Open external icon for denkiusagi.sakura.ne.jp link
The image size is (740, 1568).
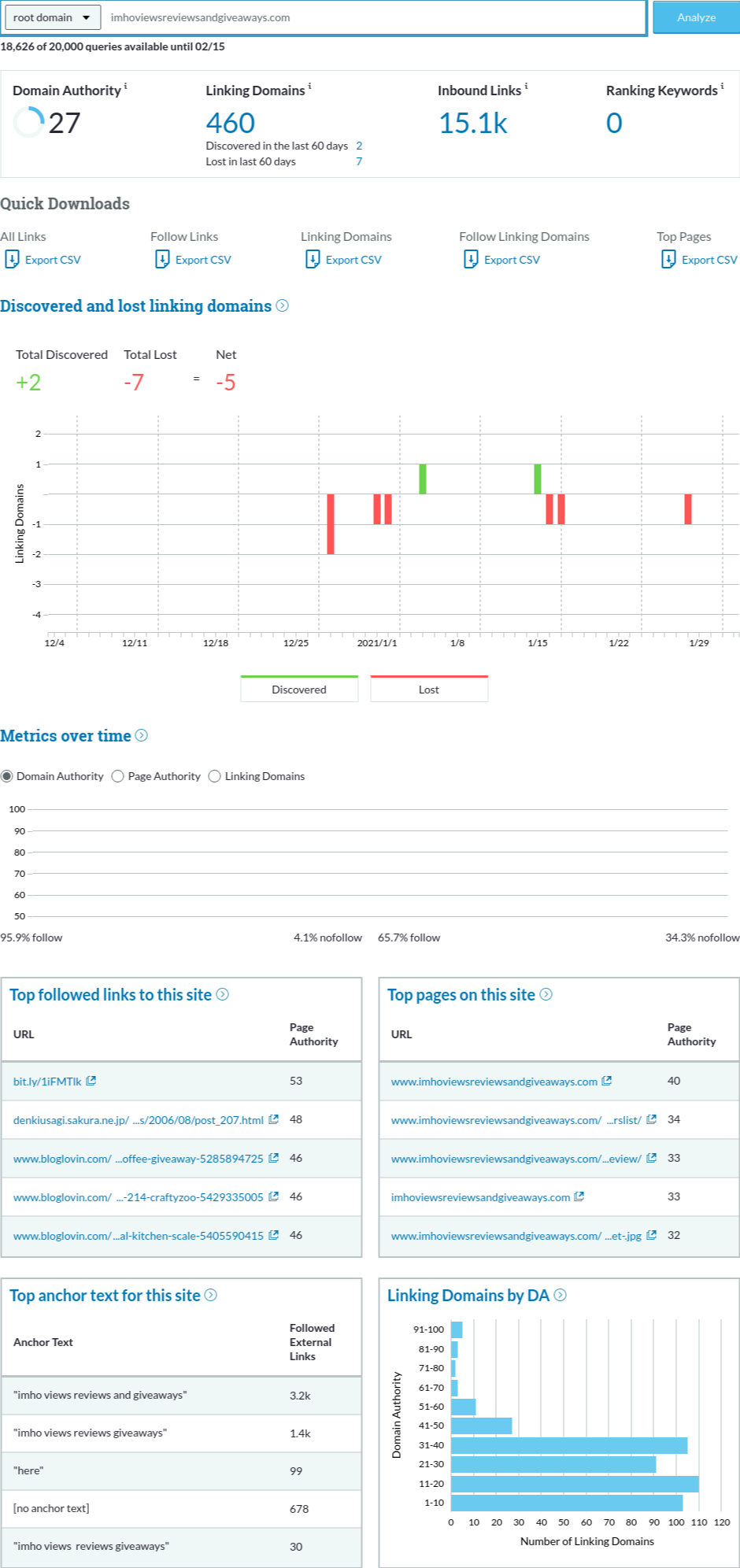(273, 1119)
